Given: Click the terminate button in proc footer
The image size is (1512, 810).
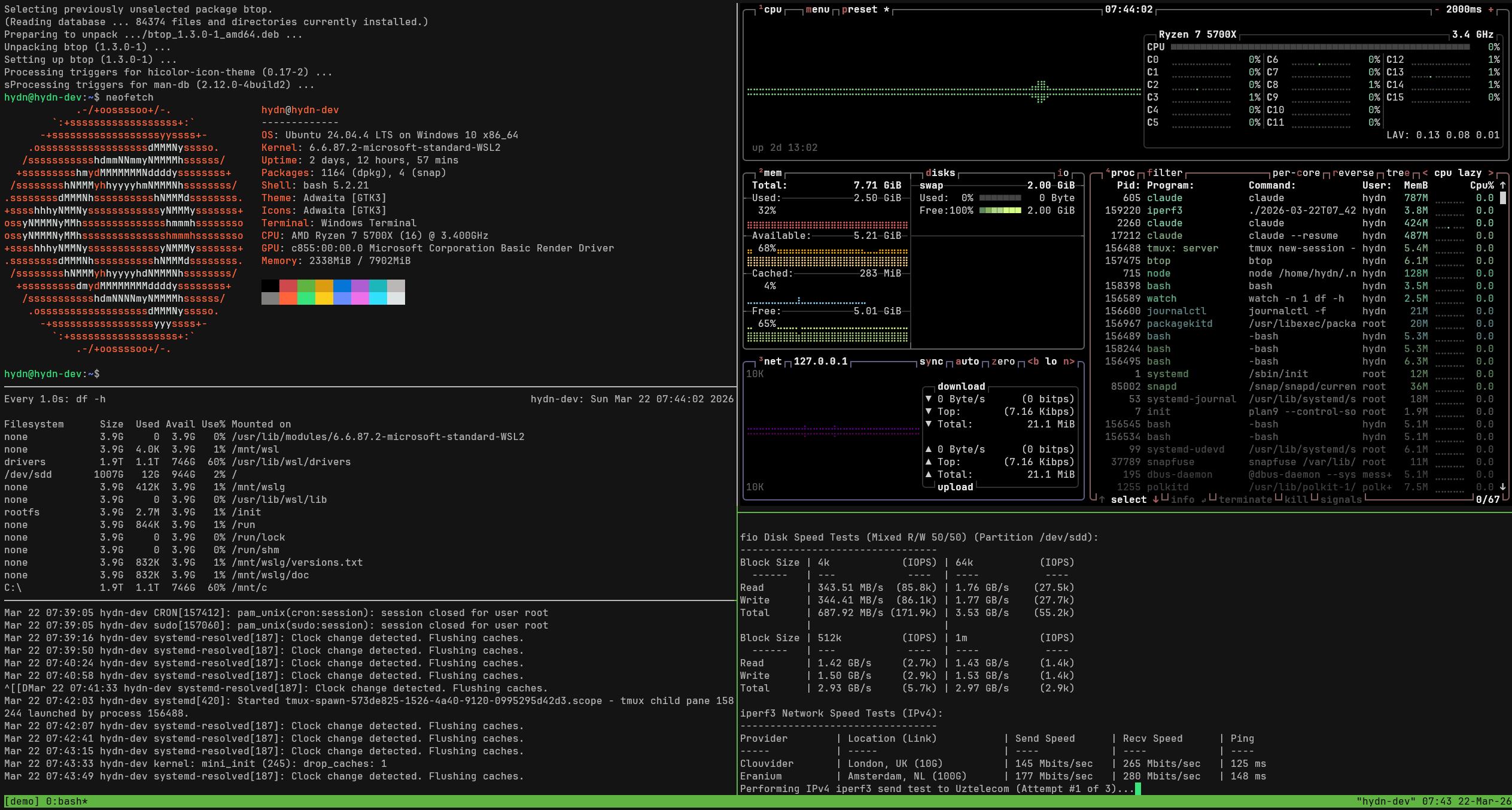Looking at the screenshot, I should tap(1245, 500).
